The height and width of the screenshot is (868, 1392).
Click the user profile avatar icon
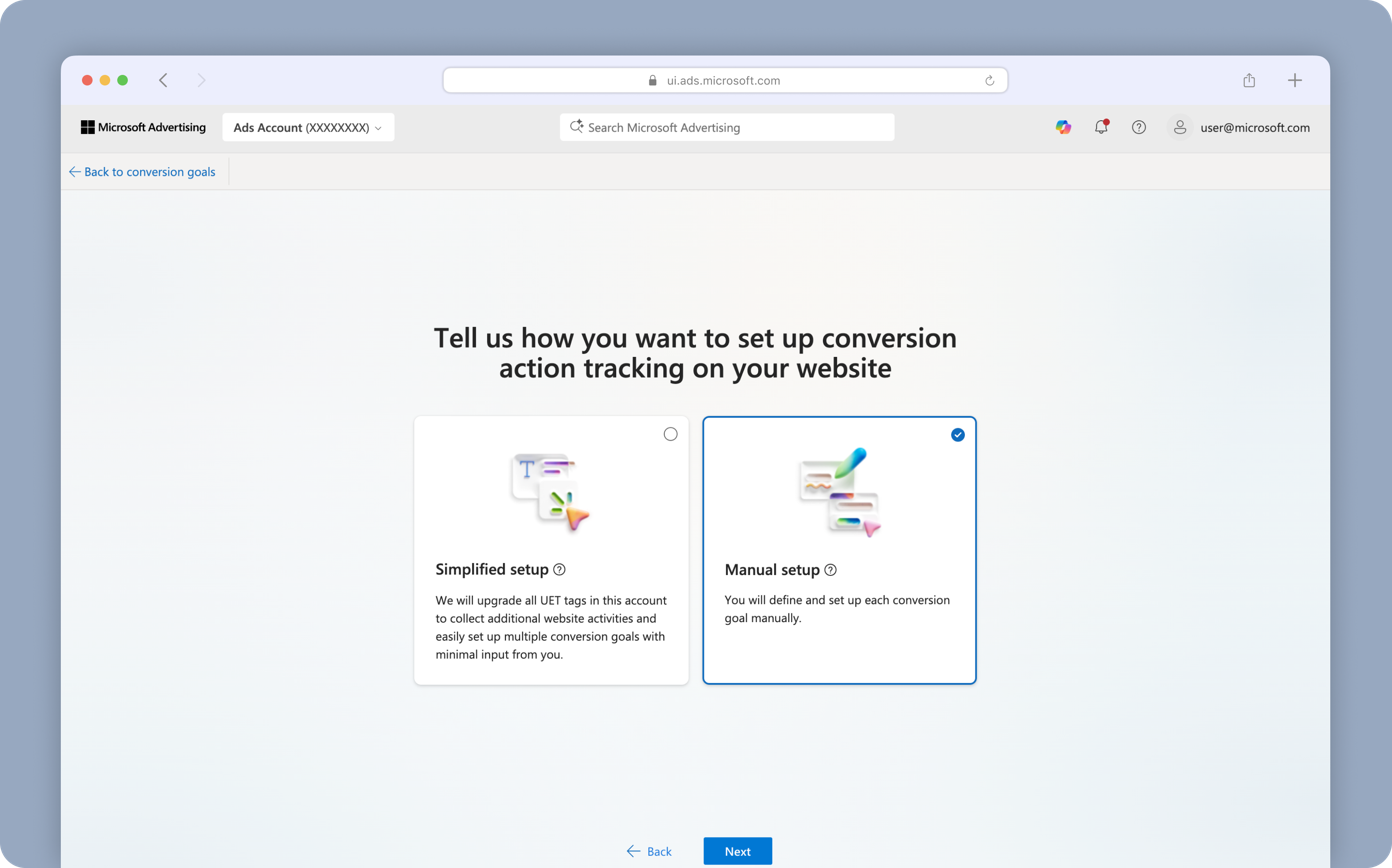click(x=1180, y=127)
